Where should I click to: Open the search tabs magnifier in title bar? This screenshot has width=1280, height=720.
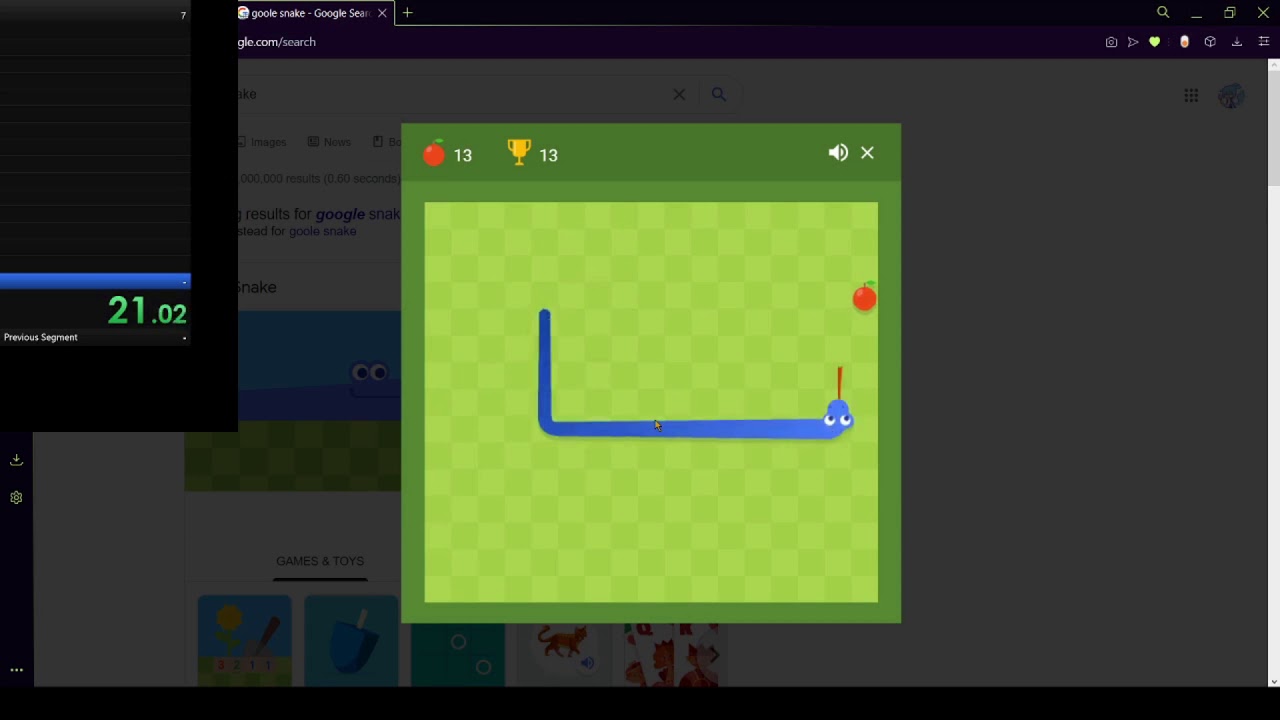pos(1163,12)
